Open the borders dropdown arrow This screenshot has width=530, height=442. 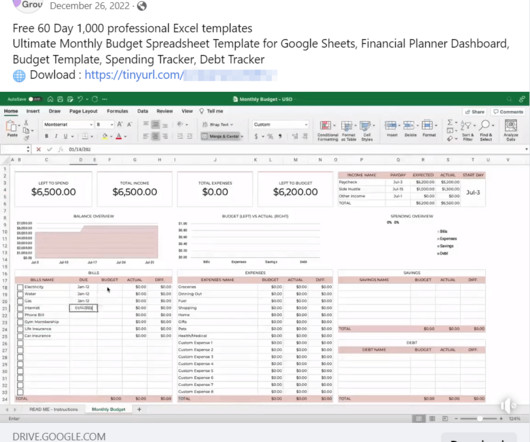(x=92, y=137)
